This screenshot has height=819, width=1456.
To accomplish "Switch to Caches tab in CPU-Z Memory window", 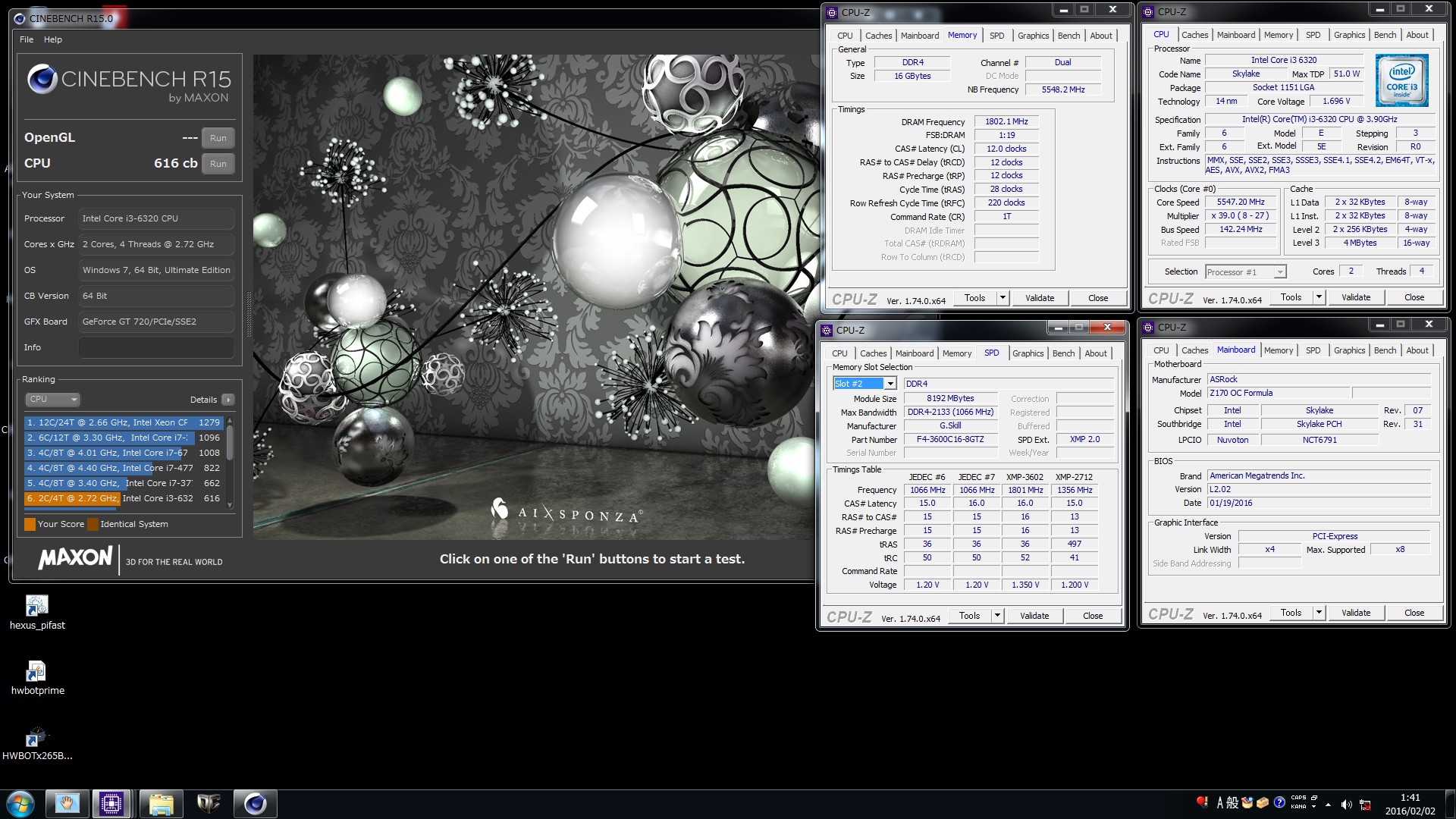I will [x=878, y=36].
